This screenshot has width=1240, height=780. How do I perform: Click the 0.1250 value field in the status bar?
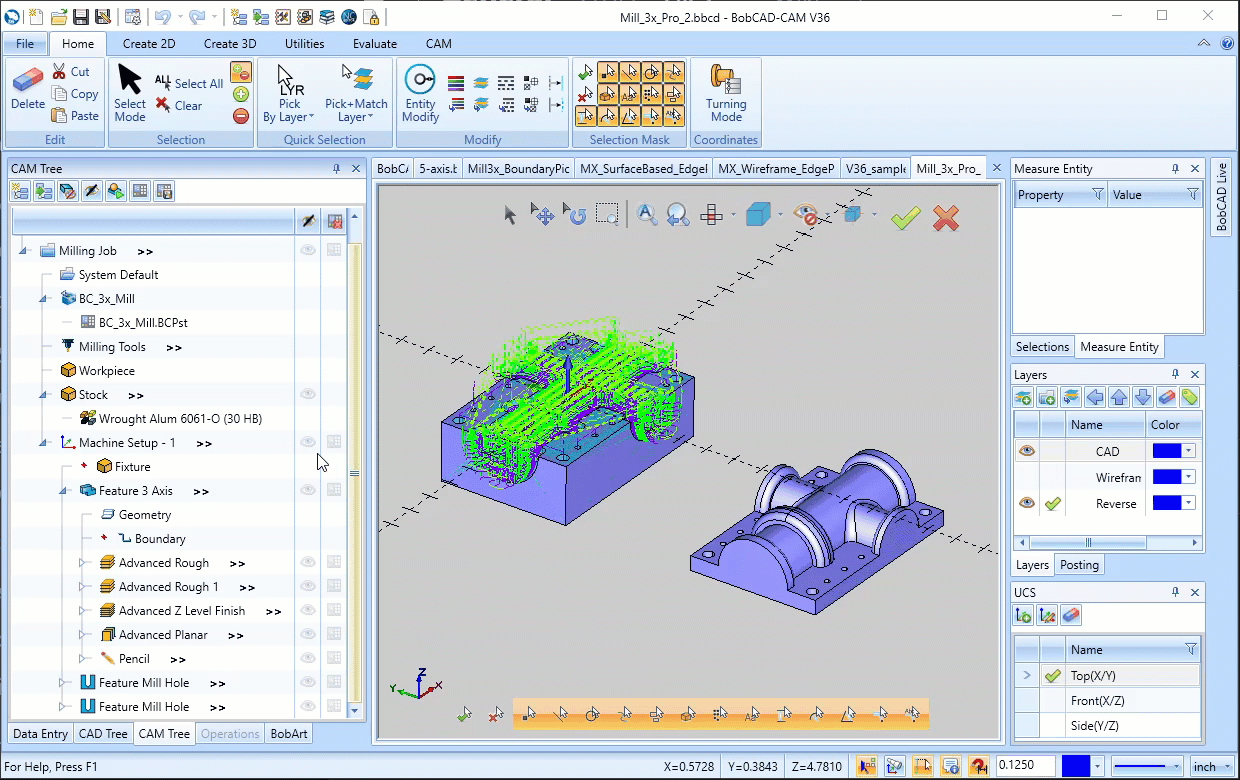click(x=1025, y=767)
